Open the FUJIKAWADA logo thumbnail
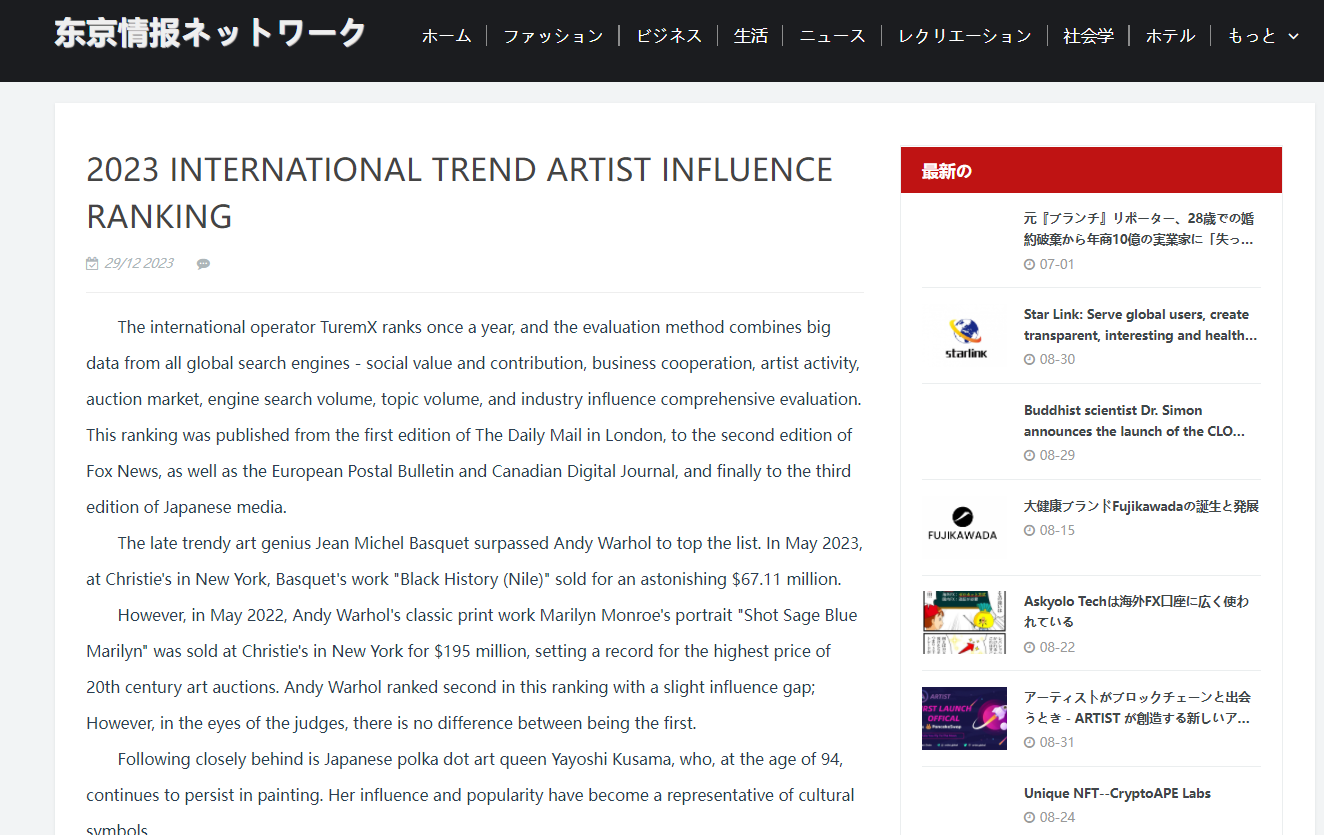 [x=964, y=527]
